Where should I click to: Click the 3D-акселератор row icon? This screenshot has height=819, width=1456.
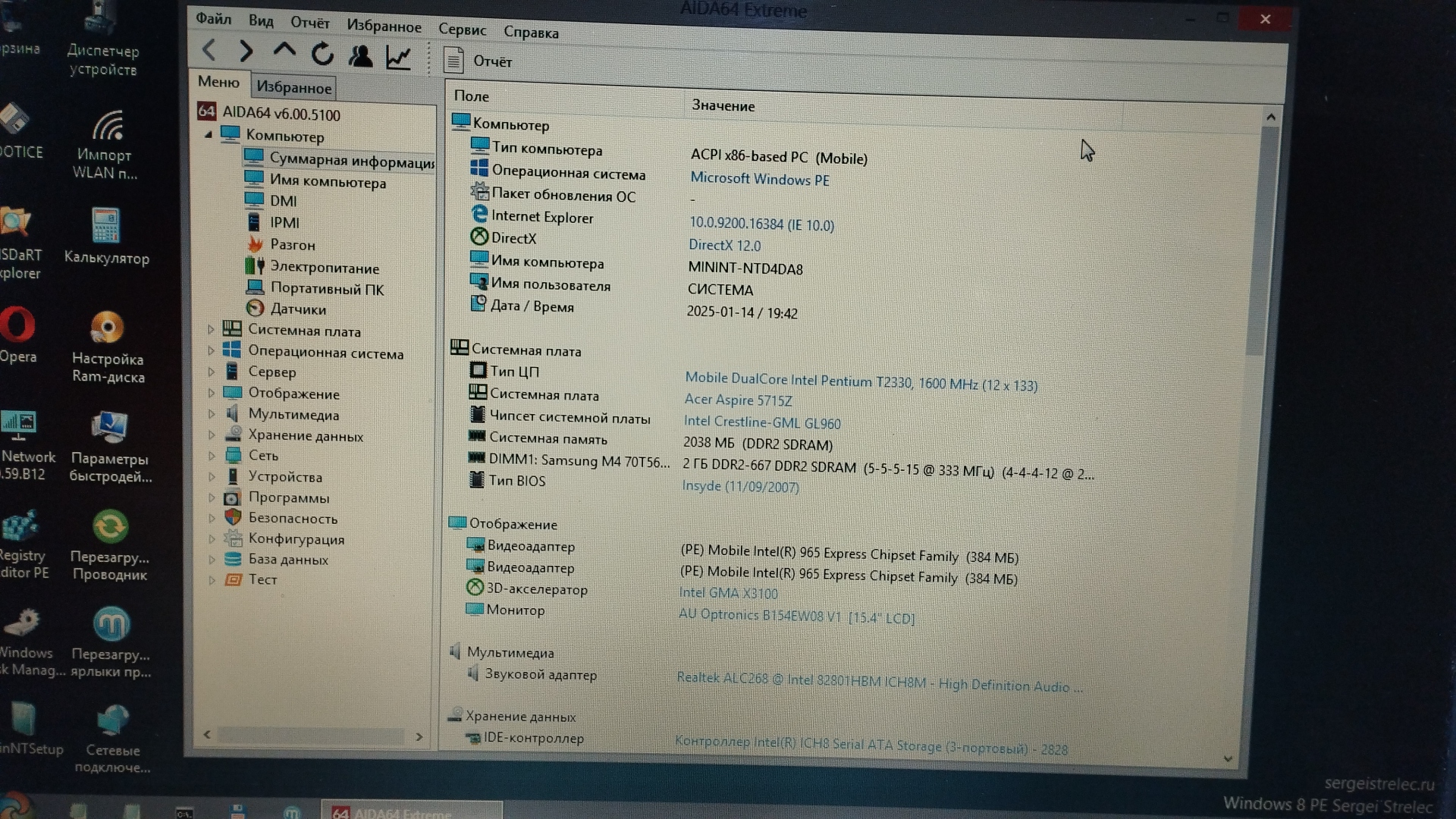(x=475, y=587)
